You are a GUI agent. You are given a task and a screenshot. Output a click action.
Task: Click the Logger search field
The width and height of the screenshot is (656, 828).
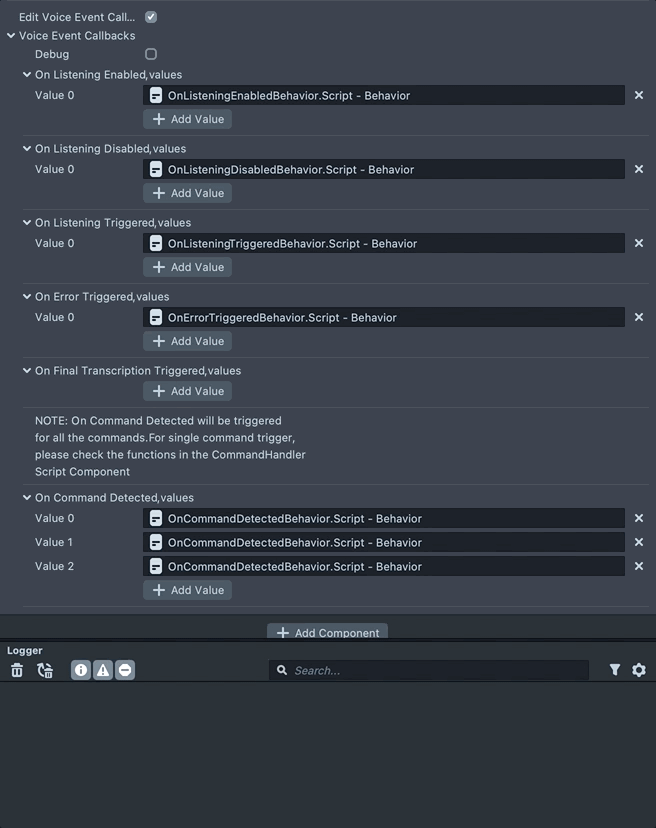(430, 670)
